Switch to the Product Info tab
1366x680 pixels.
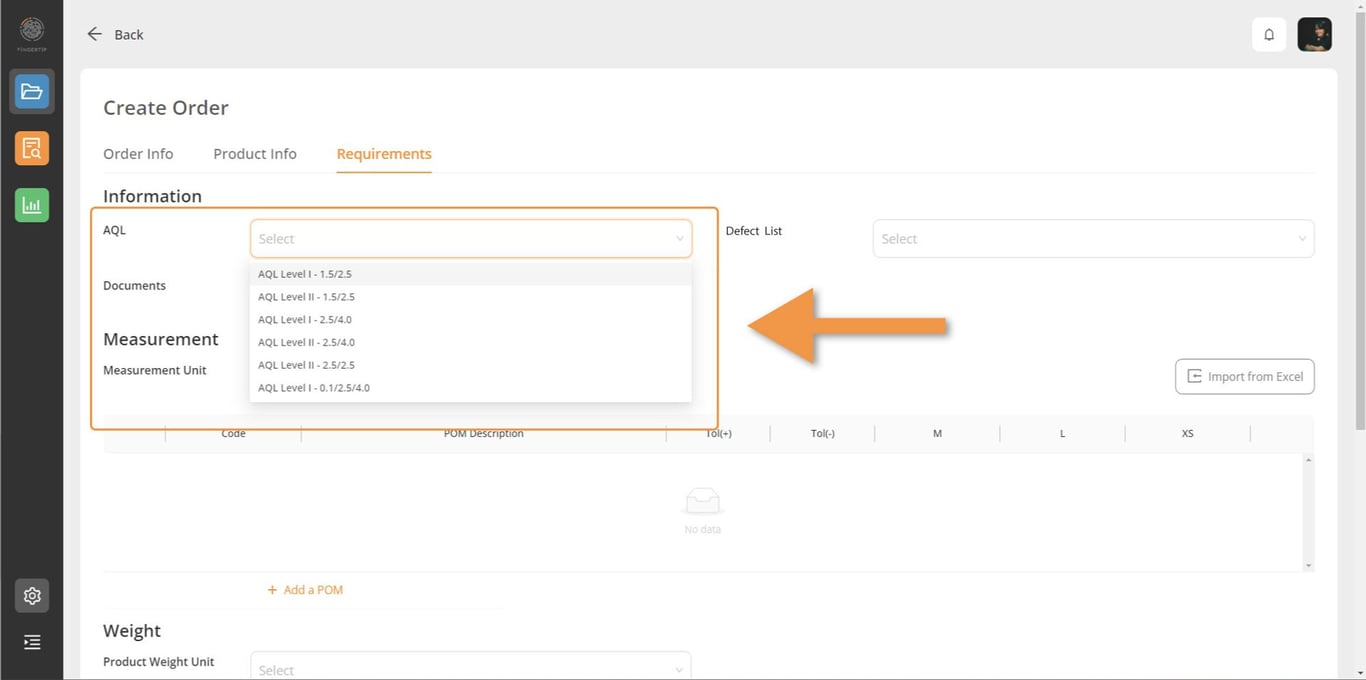255,154
